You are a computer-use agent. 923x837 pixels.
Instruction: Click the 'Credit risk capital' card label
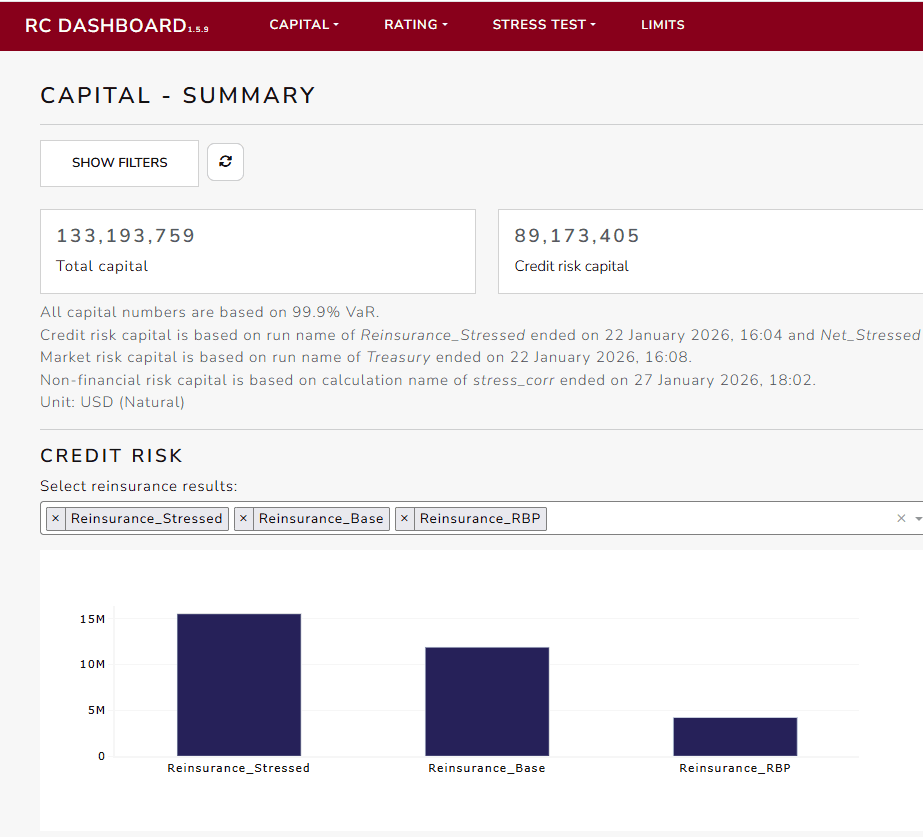(x=572, y=266)
